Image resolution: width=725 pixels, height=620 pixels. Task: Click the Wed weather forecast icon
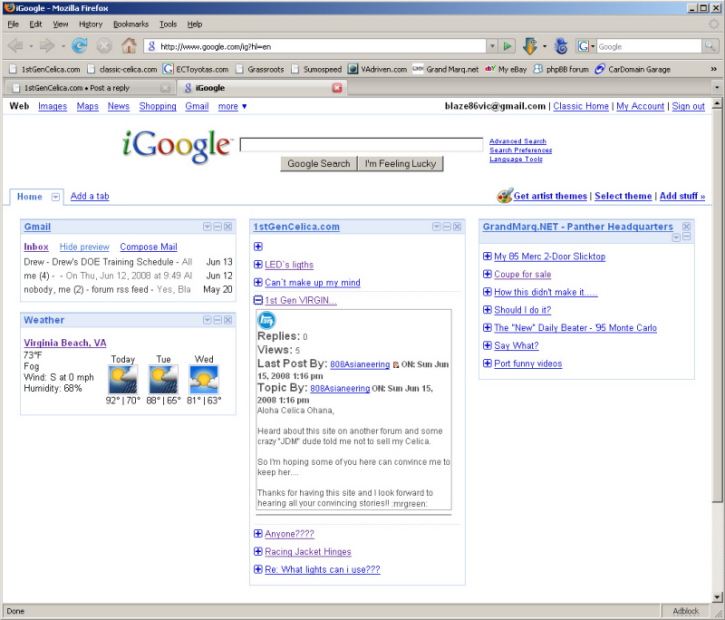tap(204, 380)
